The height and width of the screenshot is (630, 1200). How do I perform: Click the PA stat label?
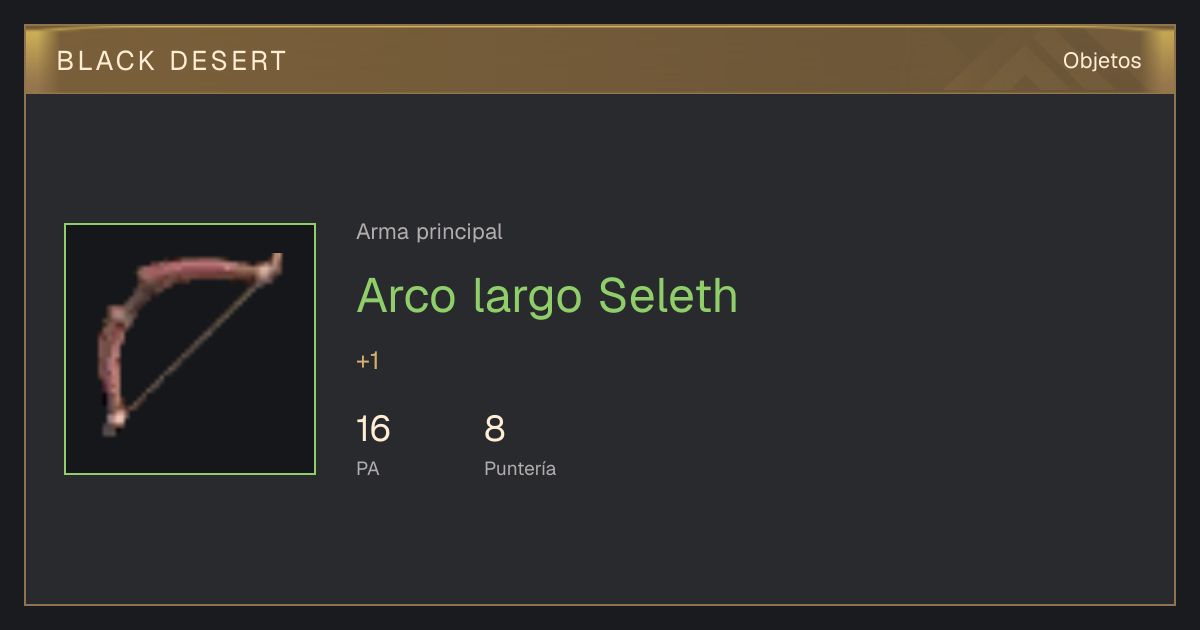368,468
